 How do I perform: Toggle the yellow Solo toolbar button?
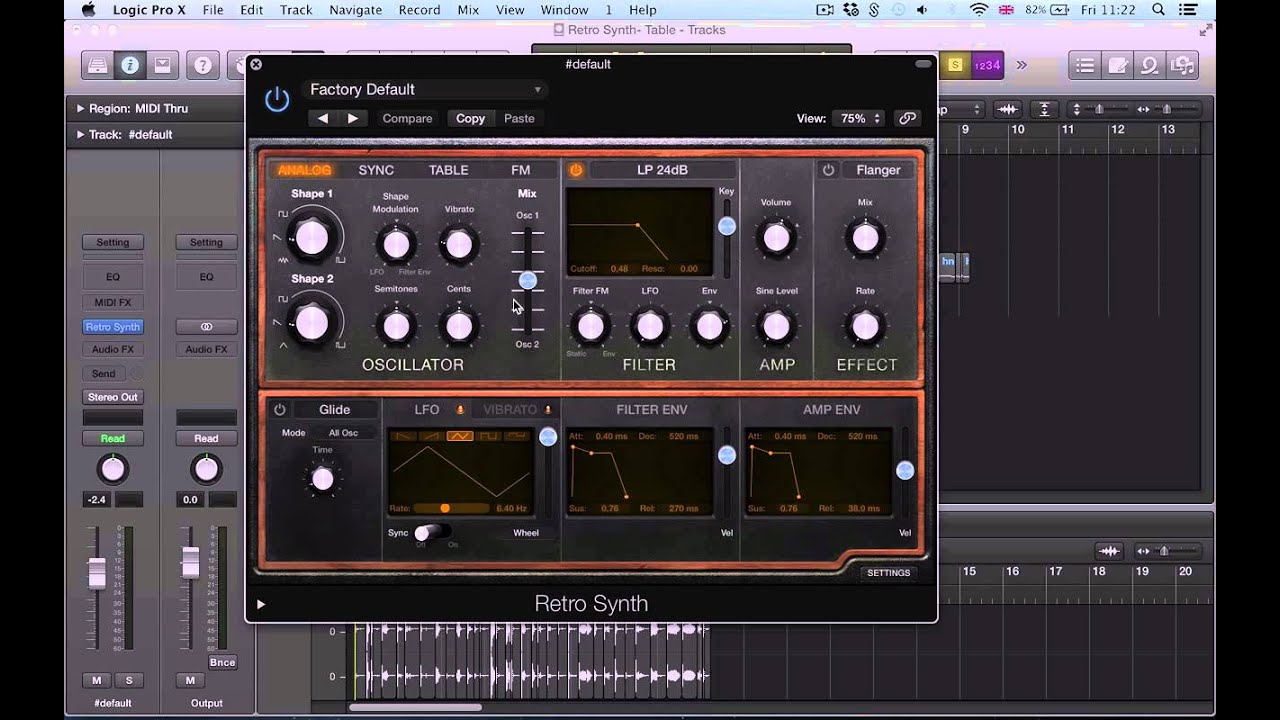pyautogui.click(x=955, y=65)
